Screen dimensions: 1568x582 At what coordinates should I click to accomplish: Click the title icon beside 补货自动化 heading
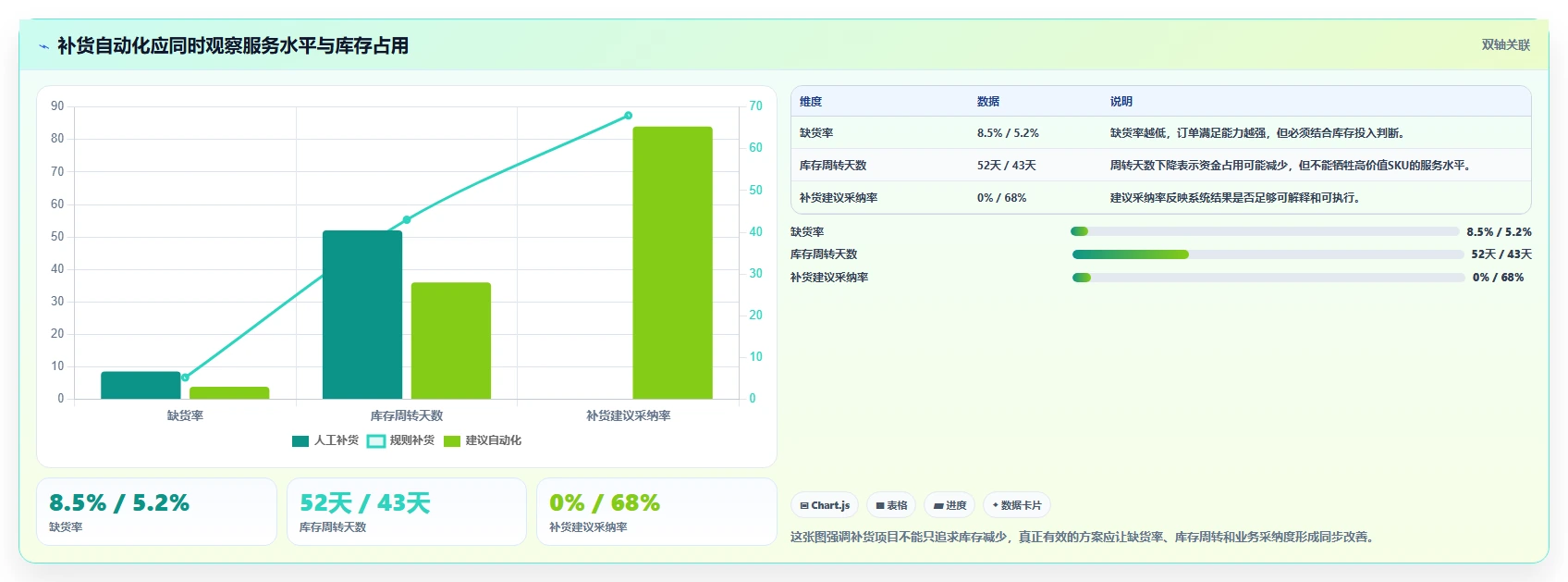(x=43, y=46)
